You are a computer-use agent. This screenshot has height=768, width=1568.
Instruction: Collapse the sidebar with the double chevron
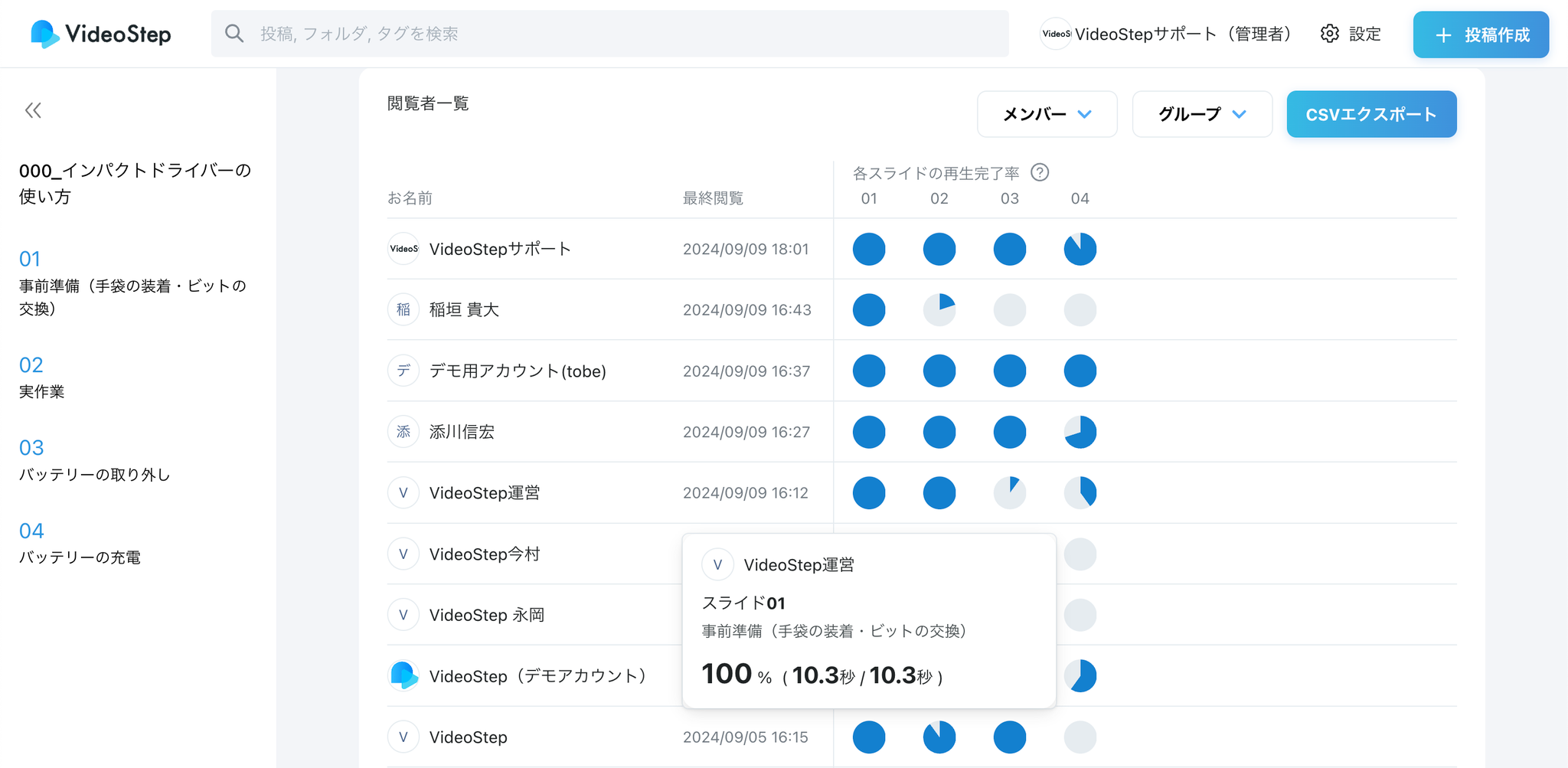click(33, 110)
